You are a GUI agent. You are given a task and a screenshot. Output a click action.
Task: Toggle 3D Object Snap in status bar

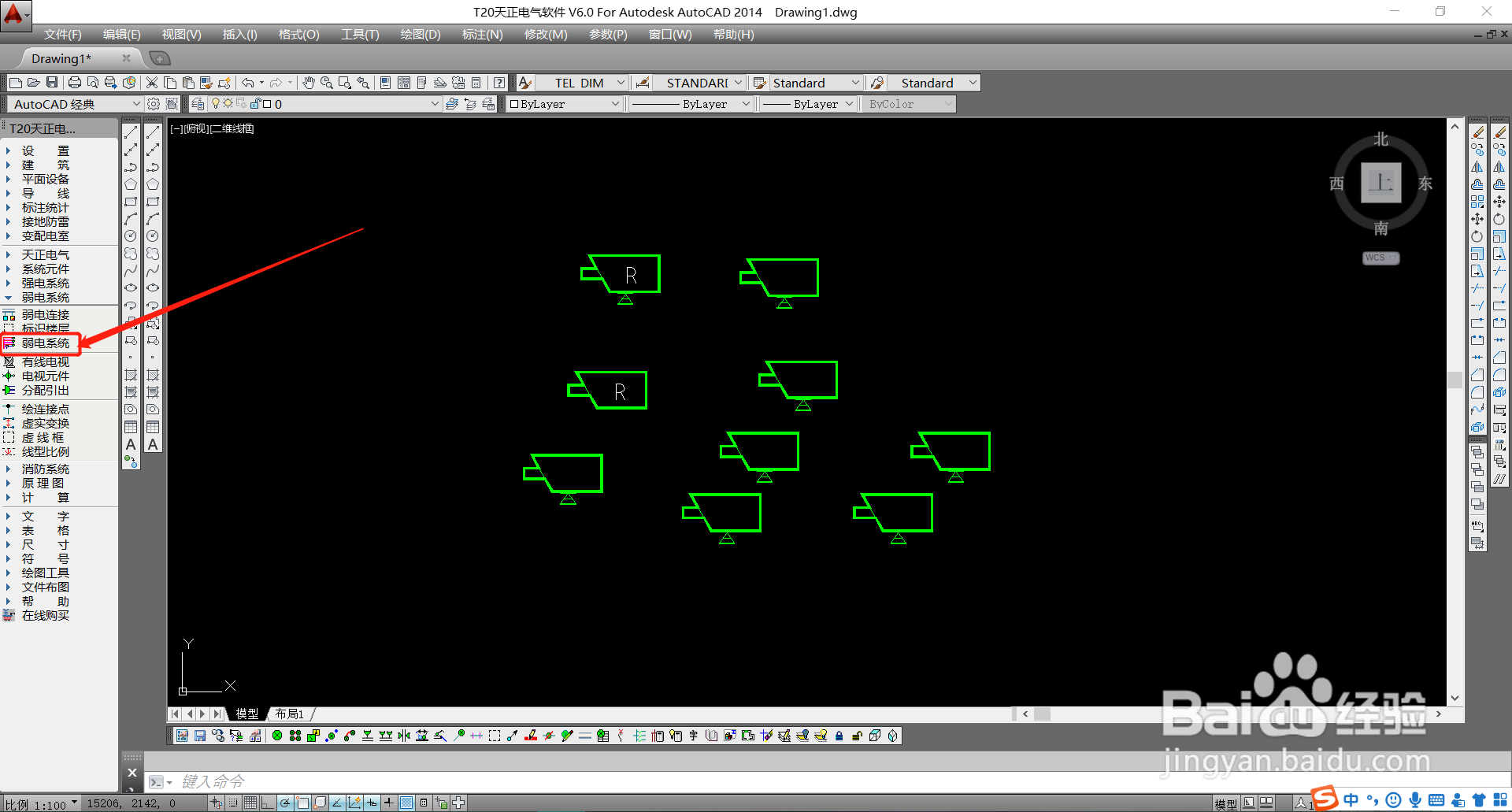pos(320,803)
